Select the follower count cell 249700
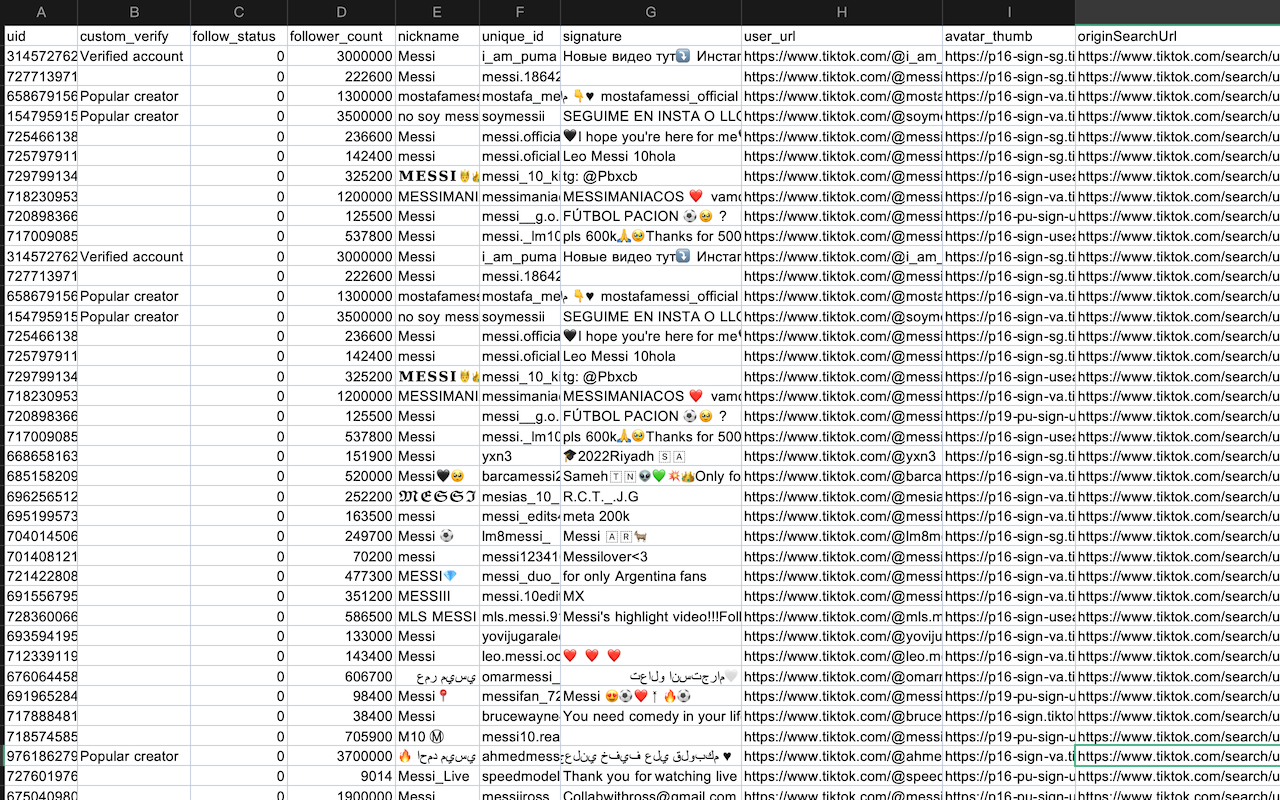This screenshot has width=1280, height=800. (342, 536)
